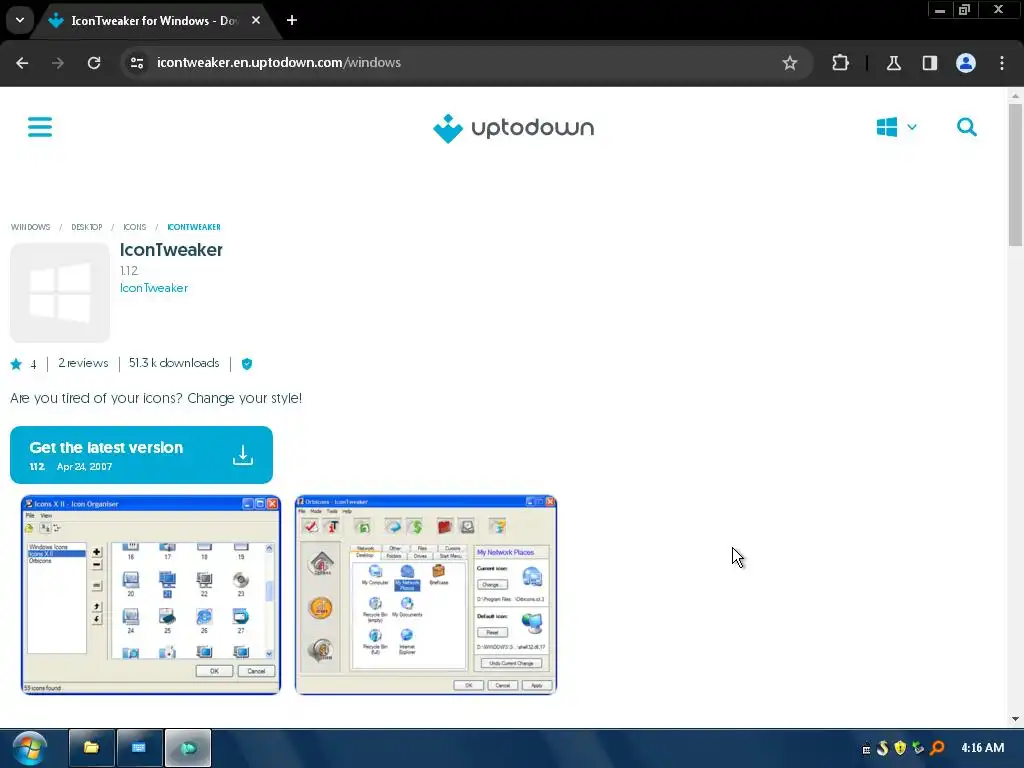Click the security shield badge
The image size is (1024, 768).
247,364
